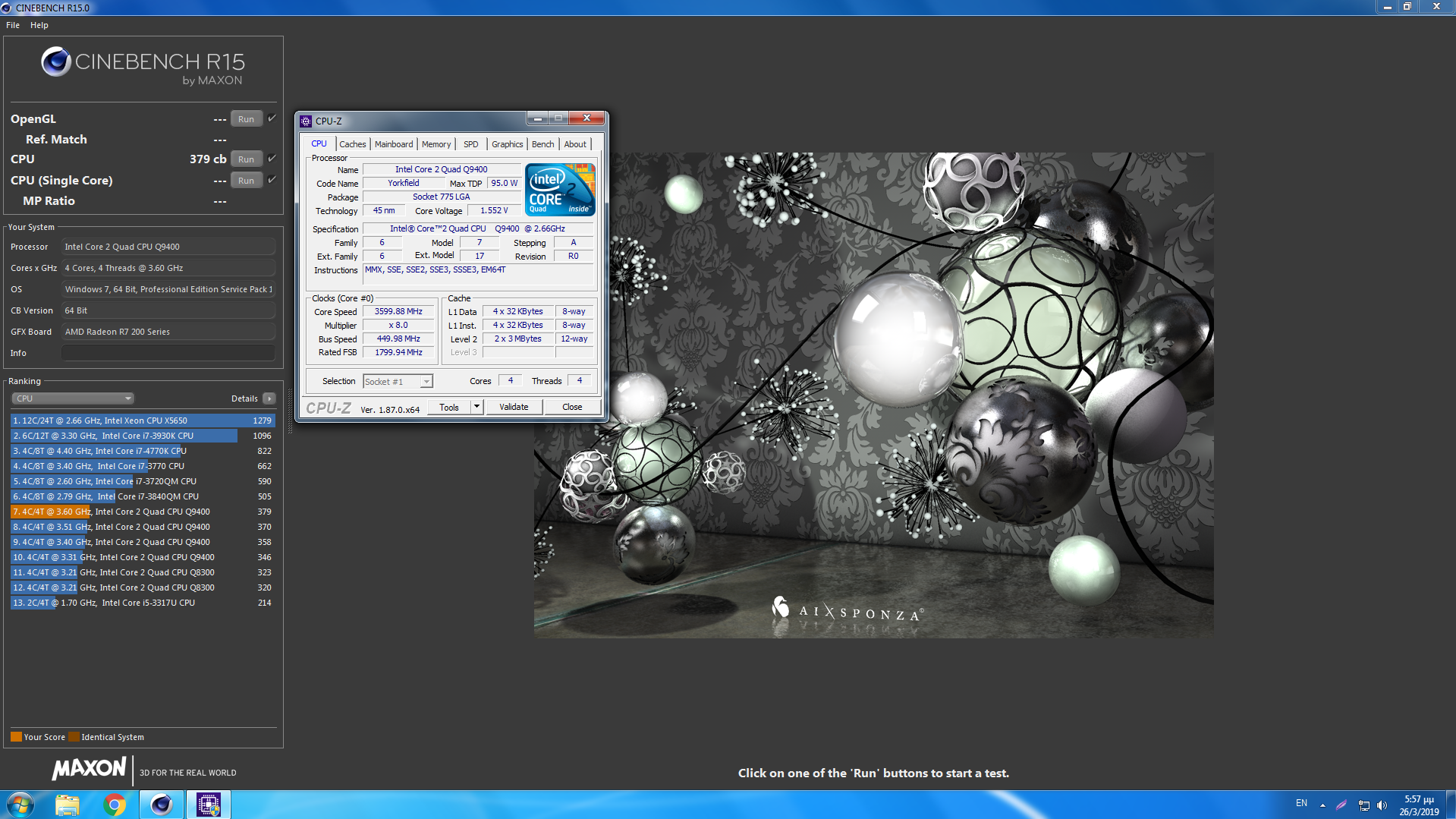Click the Validate button in CPU-Z
This screenshot has width=1456, height=819.
[x=514, y=408]
